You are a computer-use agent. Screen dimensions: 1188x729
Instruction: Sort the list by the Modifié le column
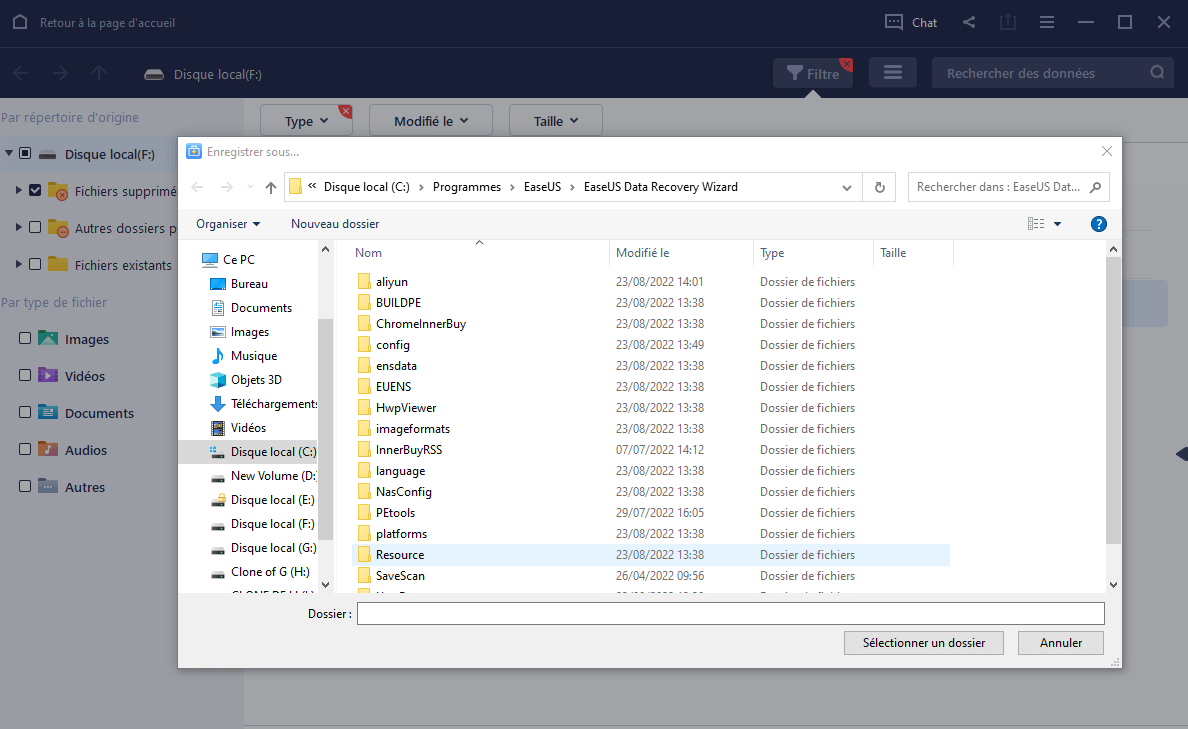tap(642, 253)
